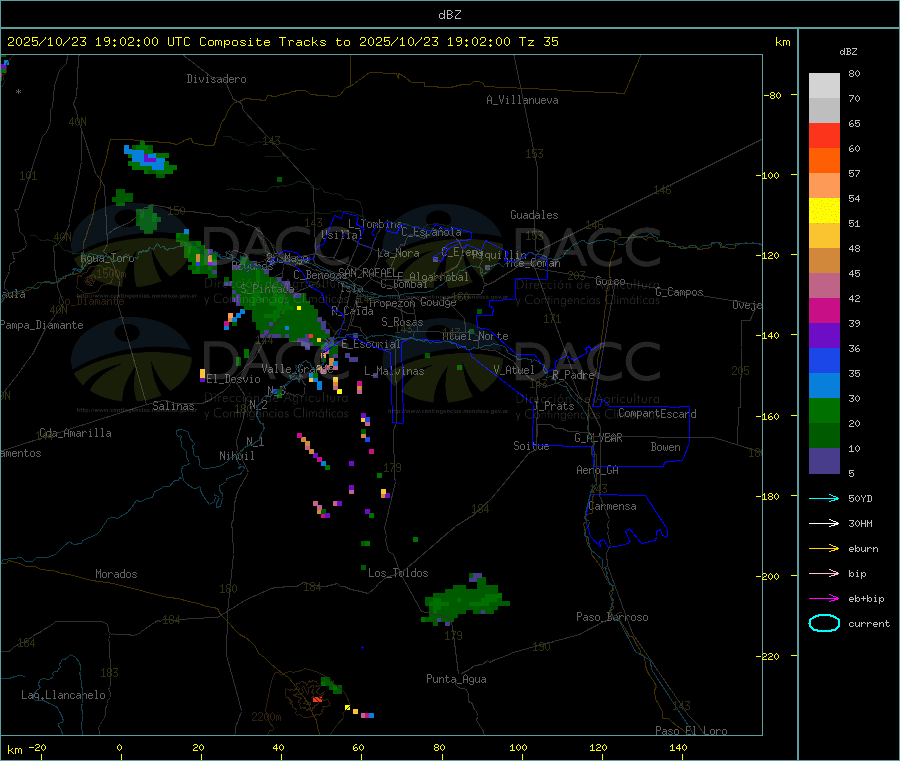Image resolution: width=900 pixels, height=761 pixels.
Task: Click the 65 dBZ red color swatch
Action: 824,135
